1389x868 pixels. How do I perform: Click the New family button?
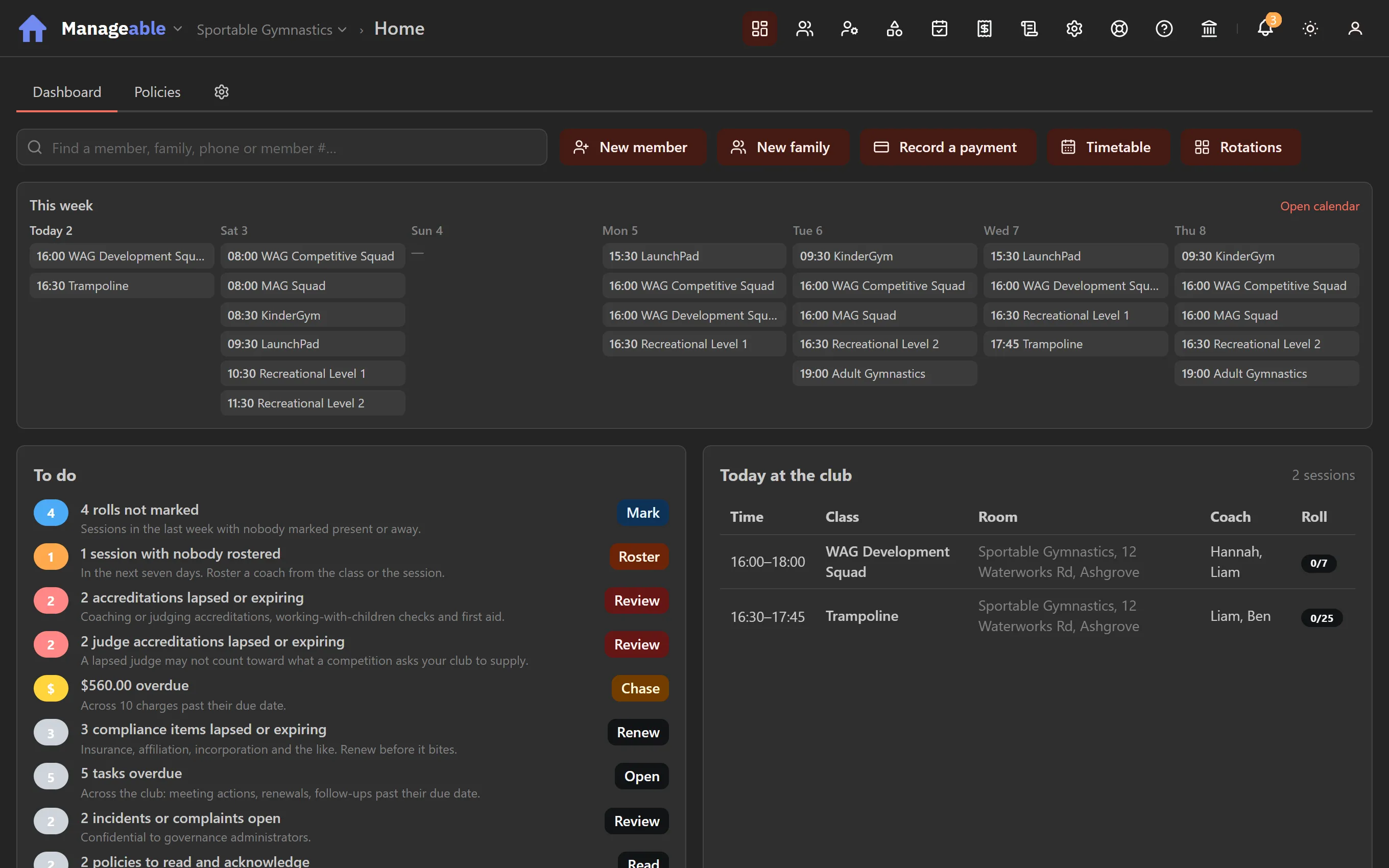click(783, 148)
